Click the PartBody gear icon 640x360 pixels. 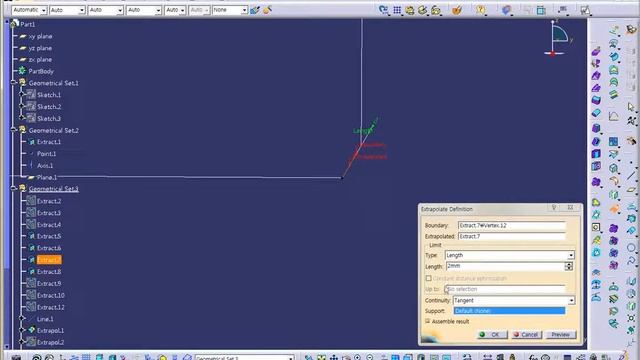(22, 71)
